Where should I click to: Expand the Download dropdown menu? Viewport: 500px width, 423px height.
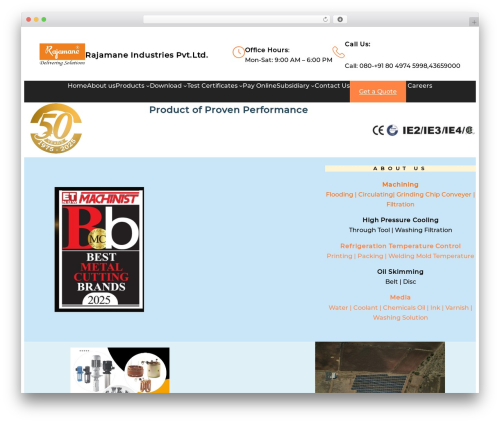[168, 86]
